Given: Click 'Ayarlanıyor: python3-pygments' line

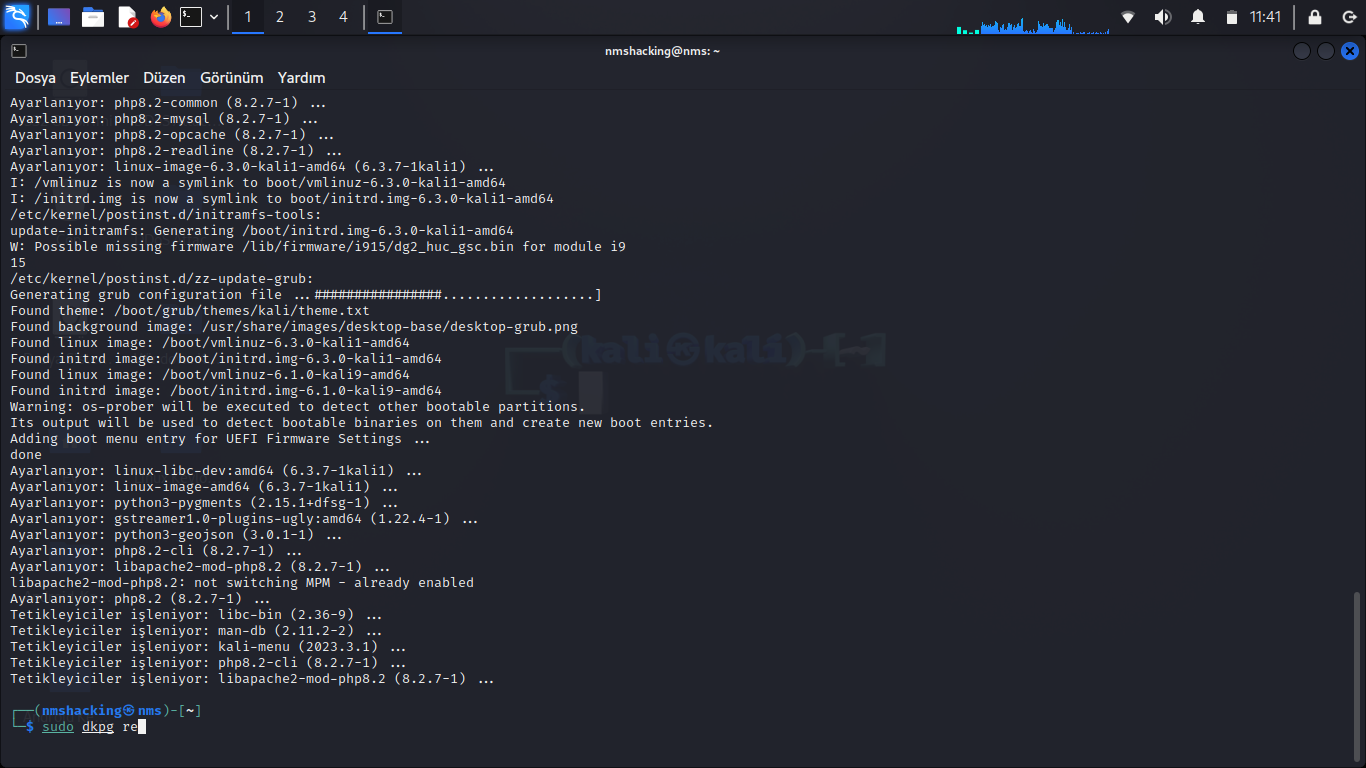Looking at the screenshot, I should (204, 503).
